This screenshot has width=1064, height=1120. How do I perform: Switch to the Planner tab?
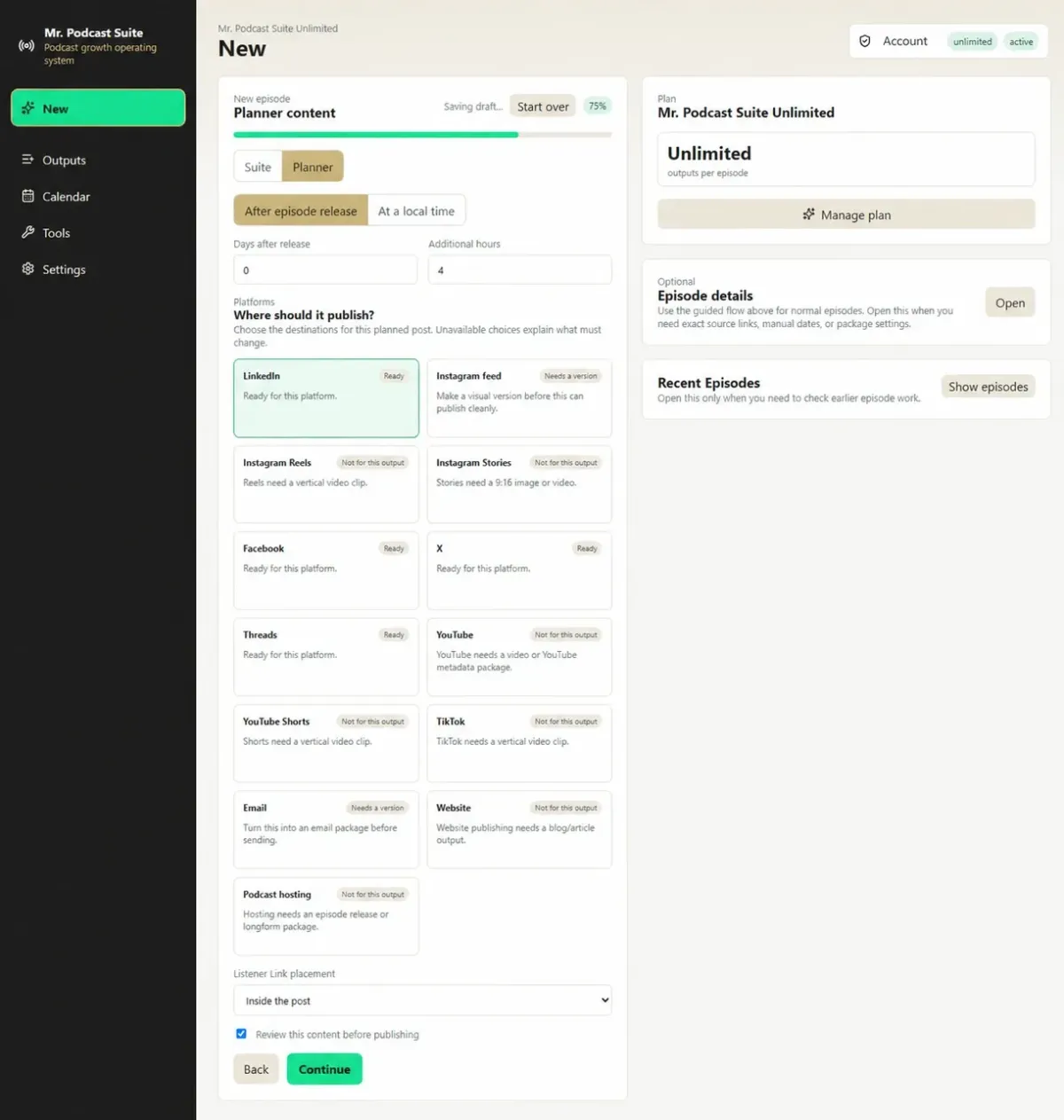pos(313,167)
